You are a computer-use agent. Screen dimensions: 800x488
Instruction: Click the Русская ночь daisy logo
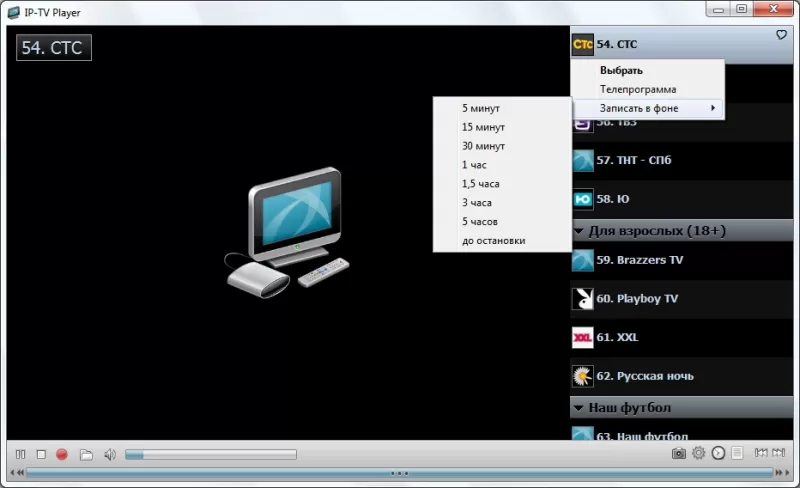pos(583,376)
